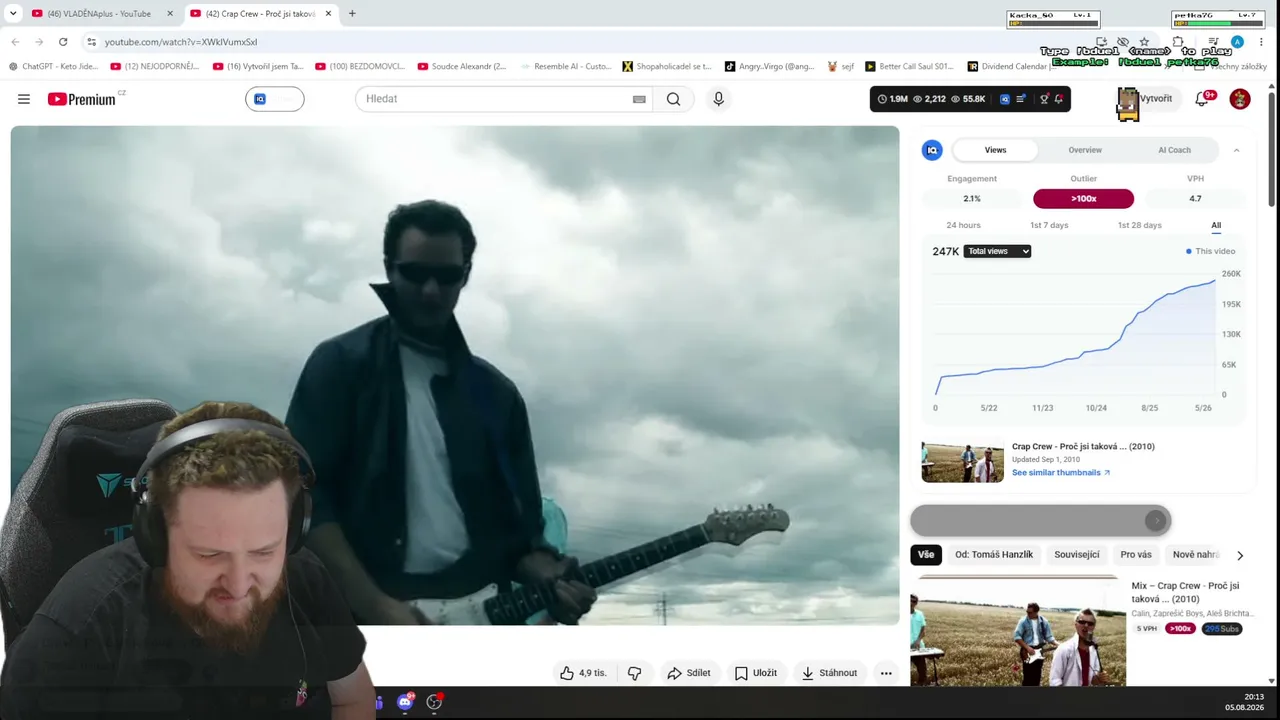Open See similar thumbnails link
Image resolution: width=1280 pixels, height=720 pixels.
coord(1061,473)
